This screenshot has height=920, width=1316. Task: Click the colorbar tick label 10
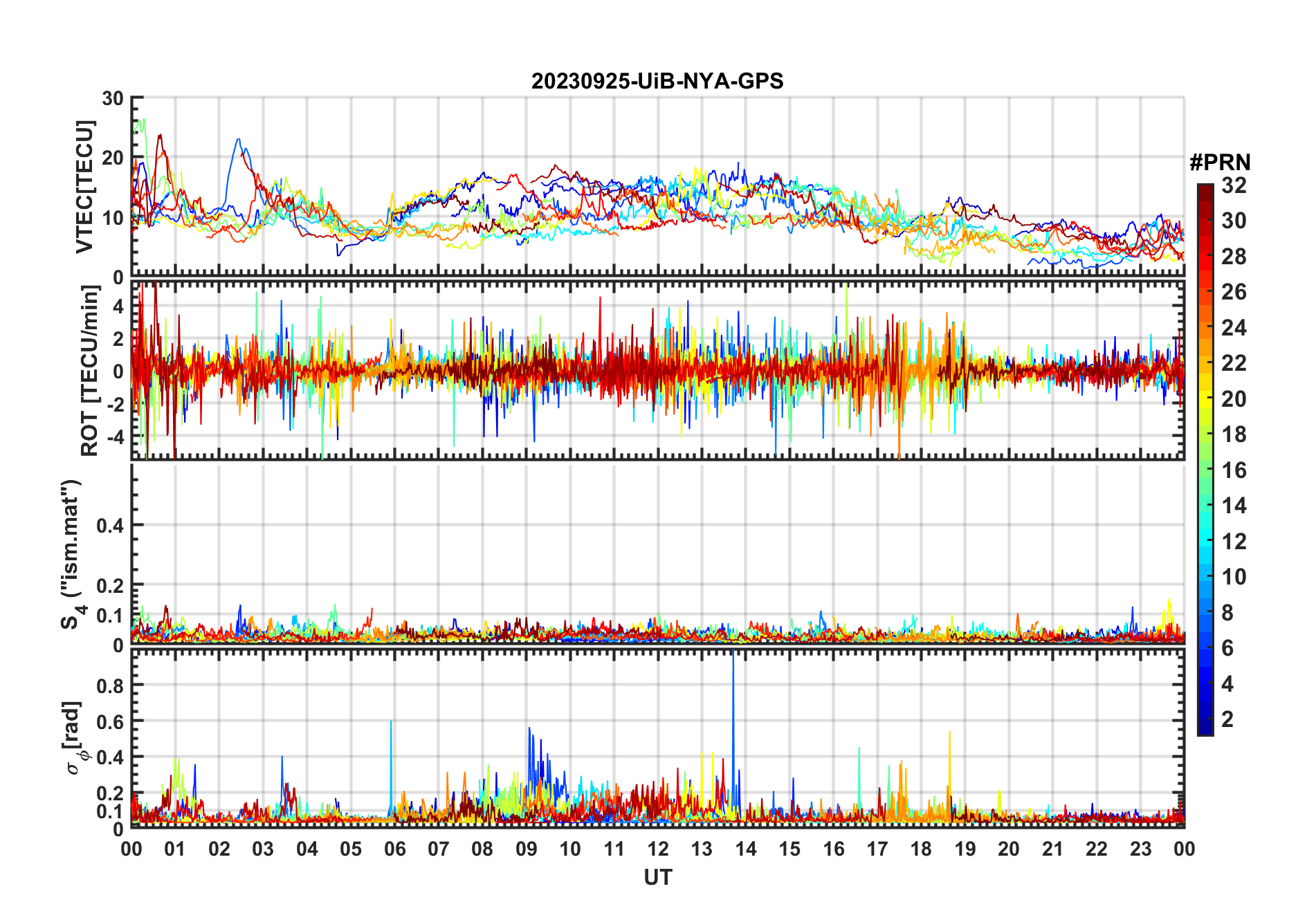(1234, 577)
